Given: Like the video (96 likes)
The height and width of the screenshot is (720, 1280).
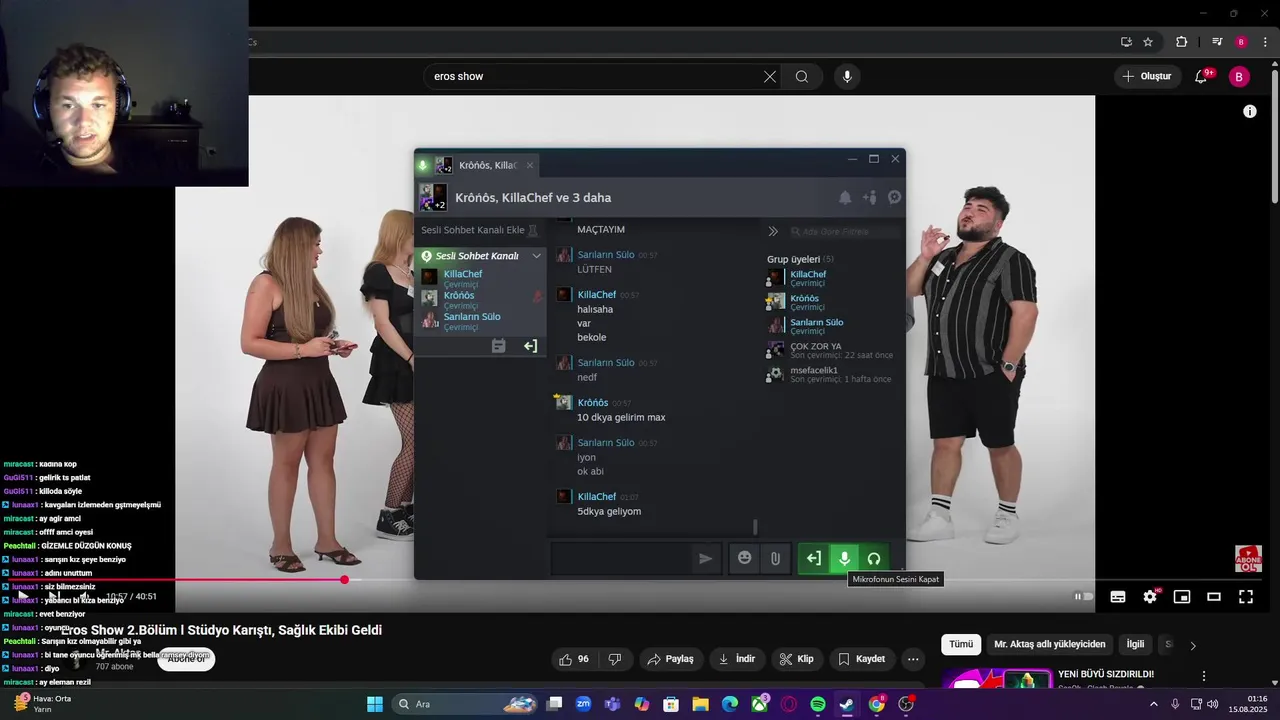Looking at the screenshot, I should pyautogui.click(x=574, y=659).
